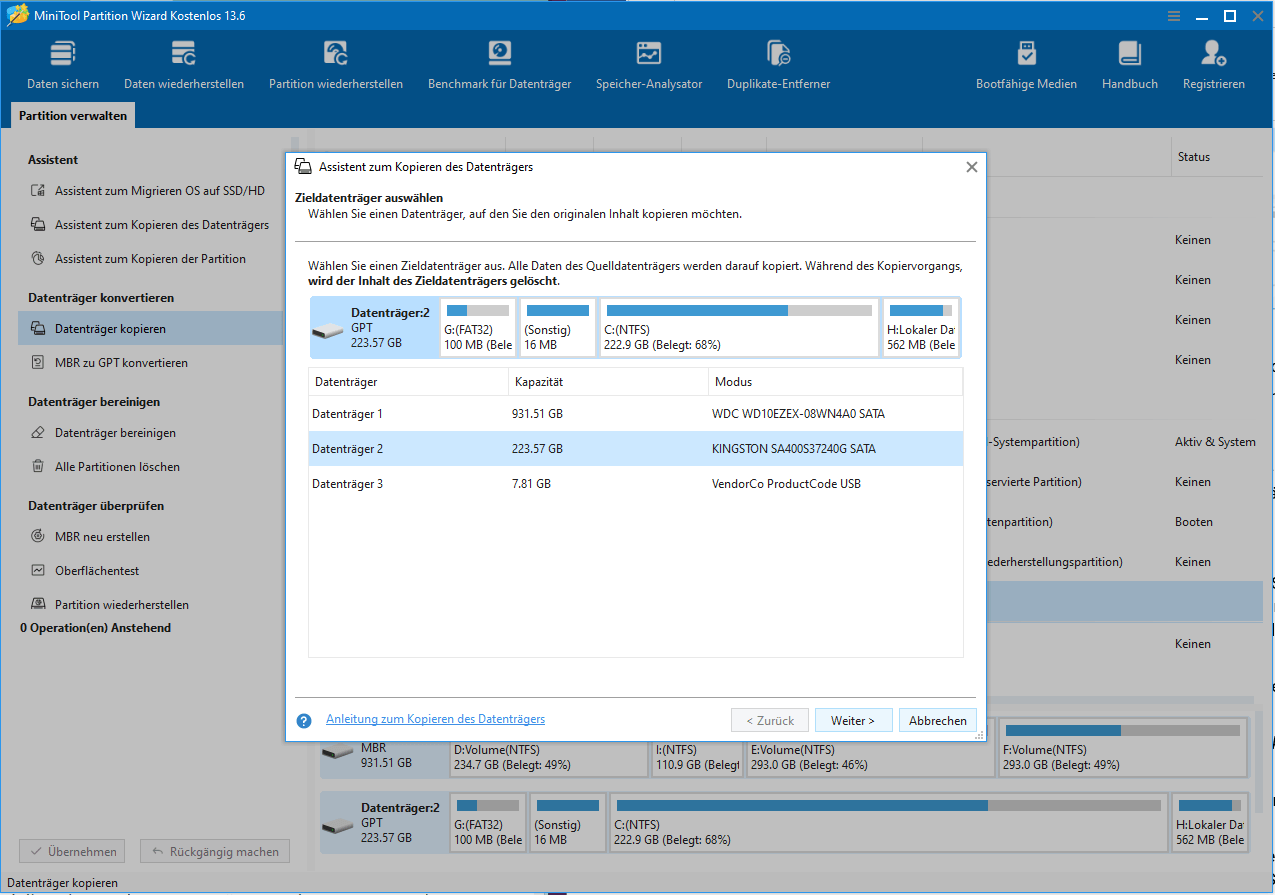Click 931.51 GB capacity cell
The width and height of the screenshot is (1275, 895).
[x=537, y=414]
